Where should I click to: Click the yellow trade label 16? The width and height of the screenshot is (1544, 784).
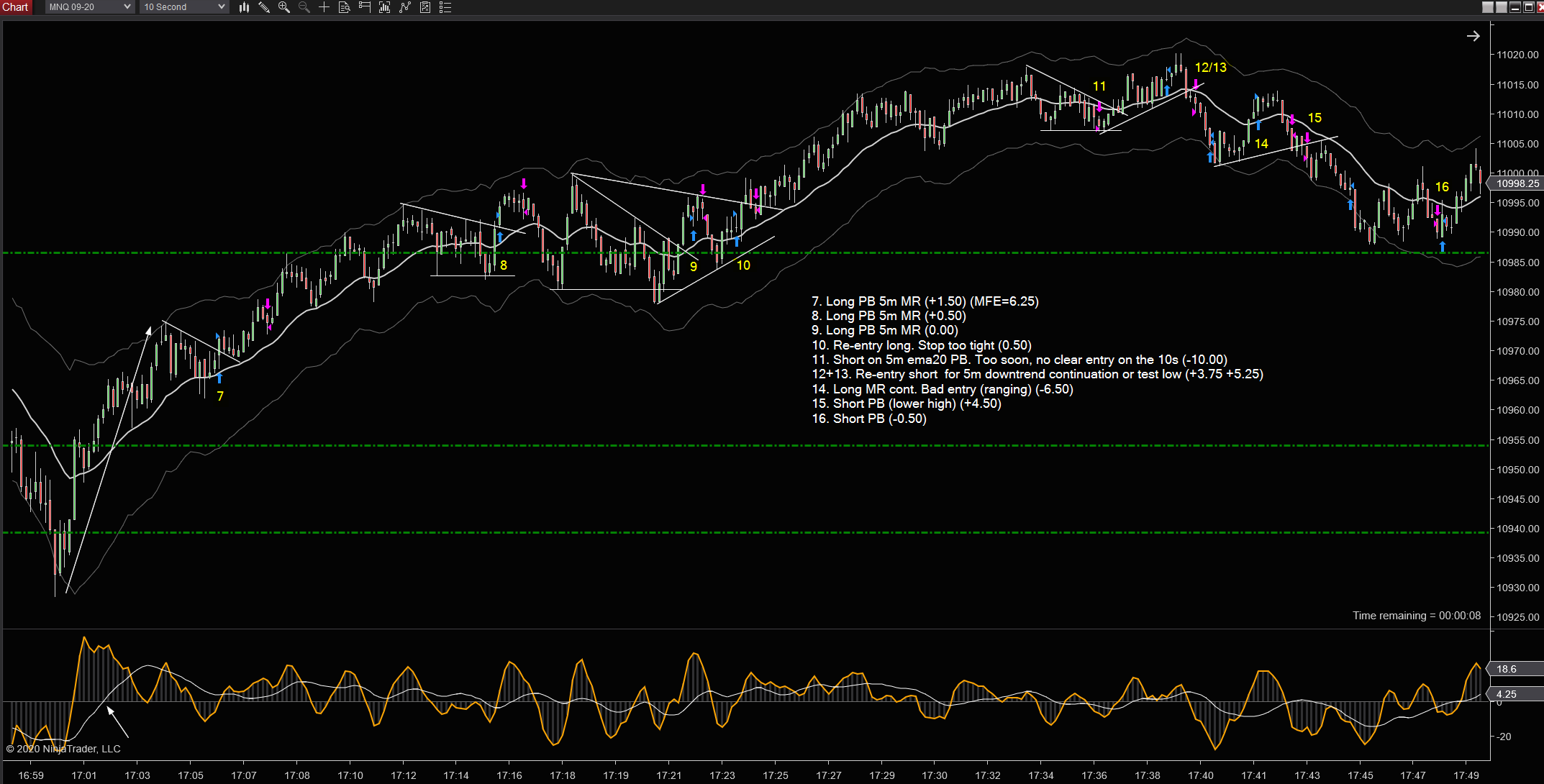pyautogui.click(x=1442, y=187)
